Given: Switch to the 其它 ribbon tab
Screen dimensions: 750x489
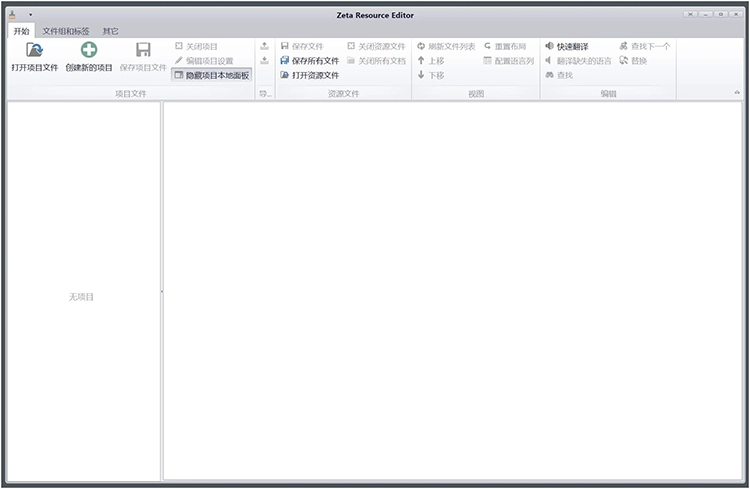Looking at the screenshot, I should 110,31.
